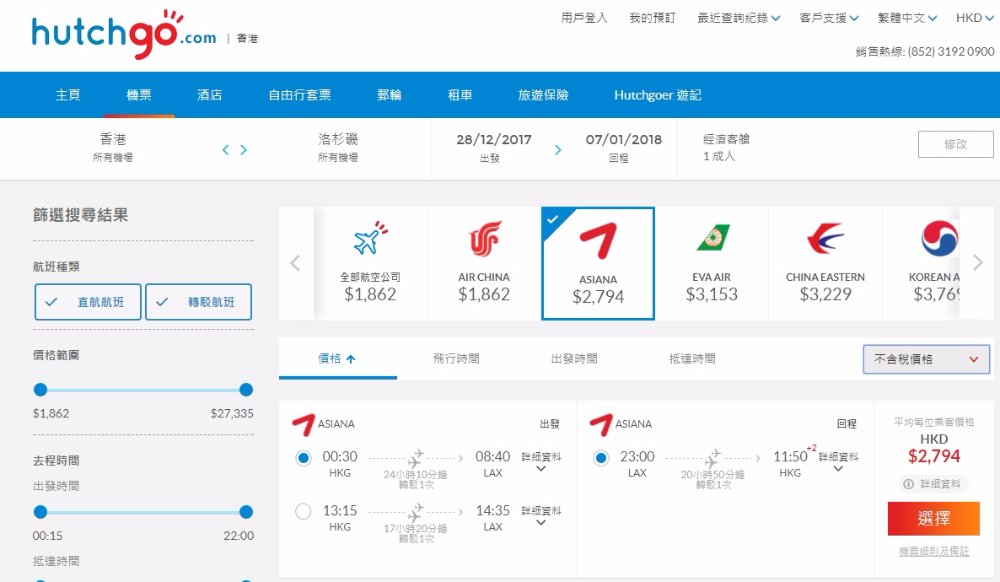Click the sort arrow next to 價格

(351, 359)
